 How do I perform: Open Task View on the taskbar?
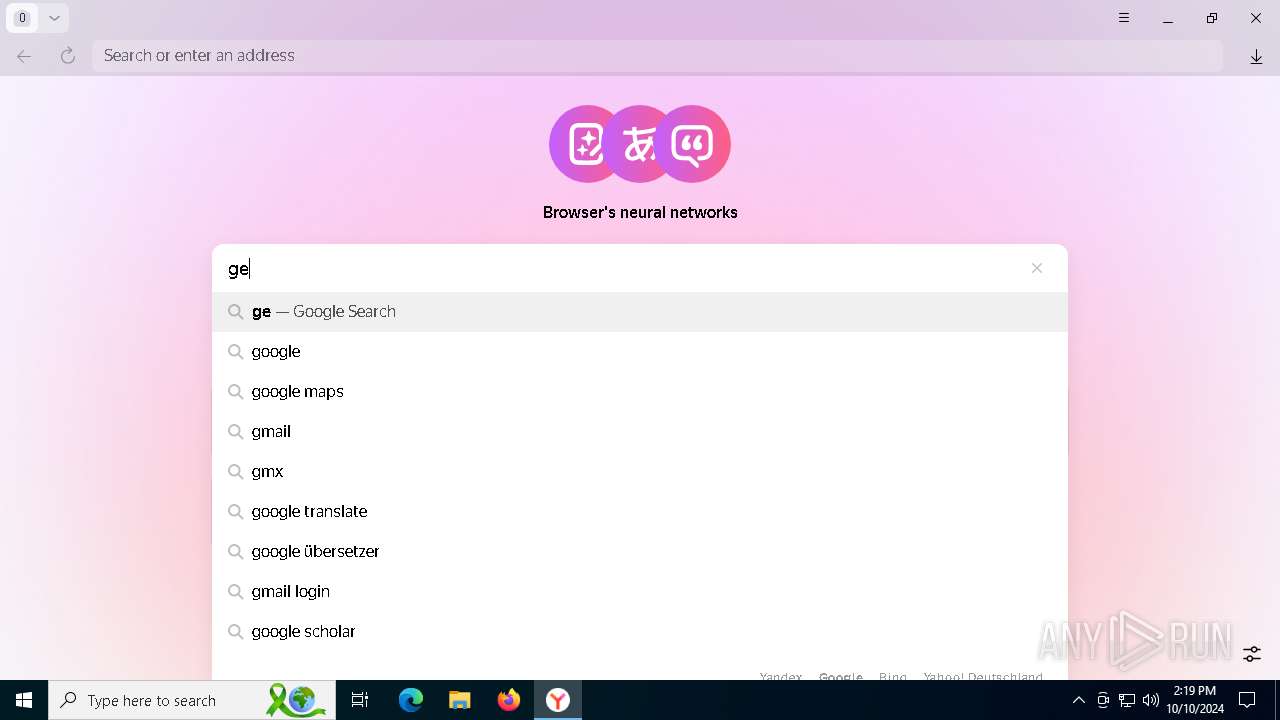click(x=360, y=700)
